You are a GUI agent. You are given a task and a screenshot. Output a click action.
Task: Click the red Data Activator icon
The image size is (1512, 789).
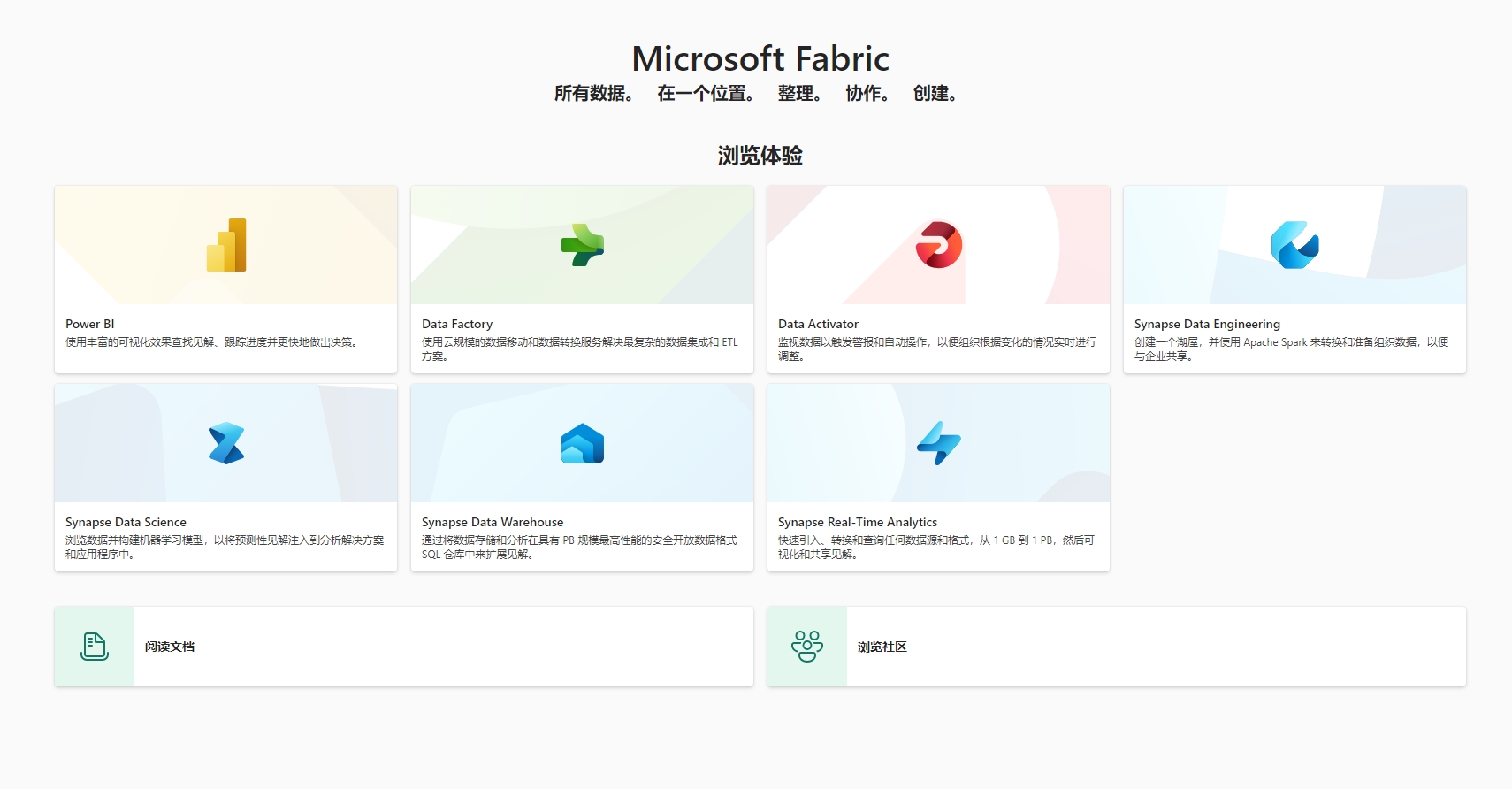point(939,245)
